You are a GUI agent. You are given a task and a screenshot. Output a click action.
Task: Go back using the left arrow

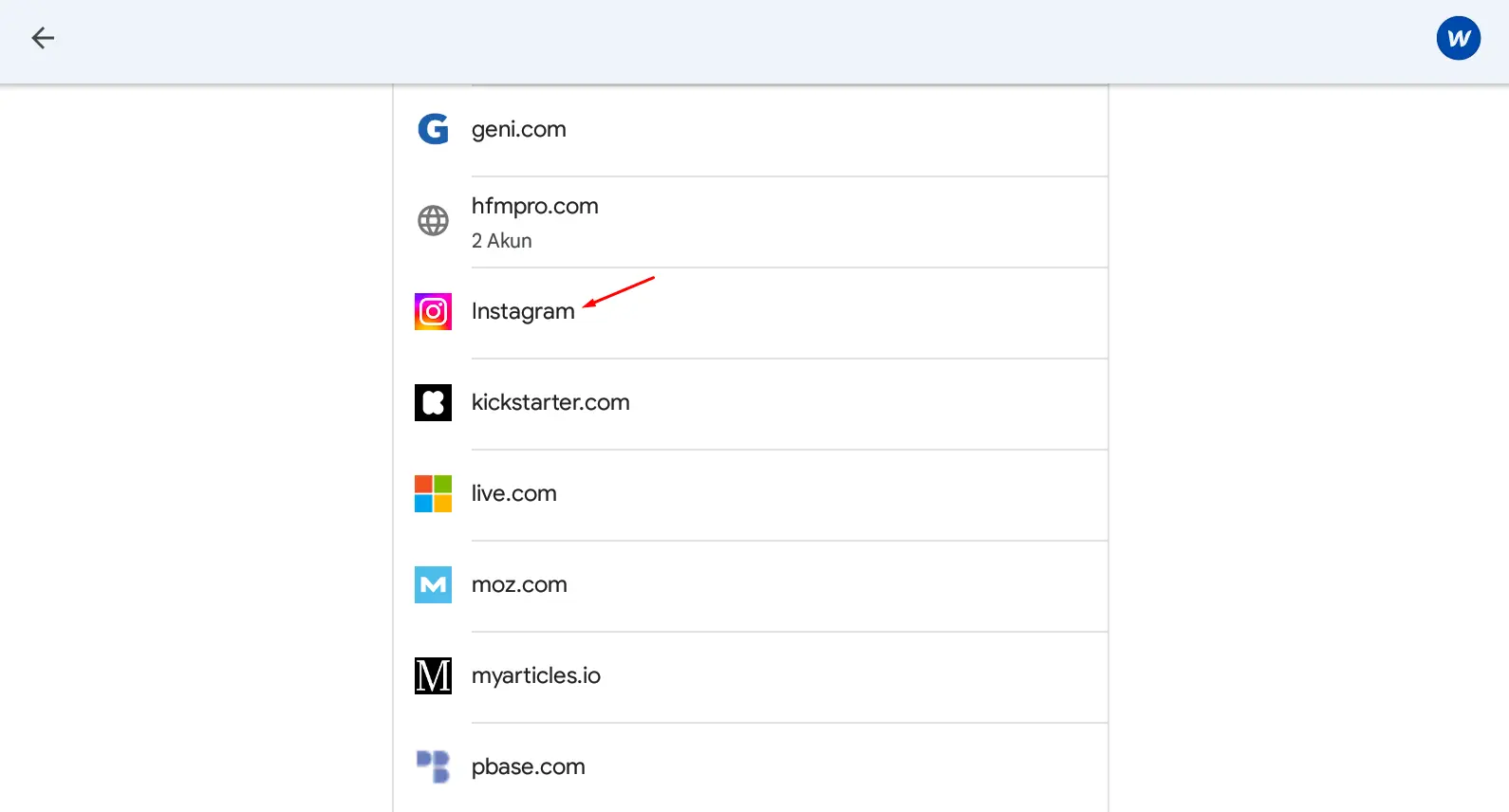43,38
